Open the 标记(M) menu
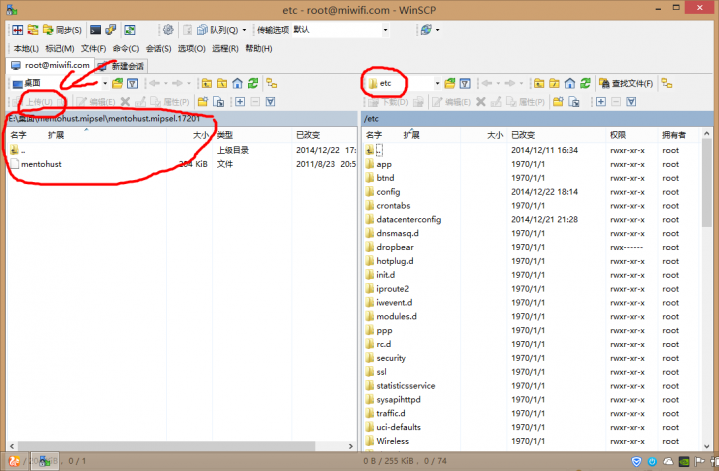719x471 pixels. (60, 49)
